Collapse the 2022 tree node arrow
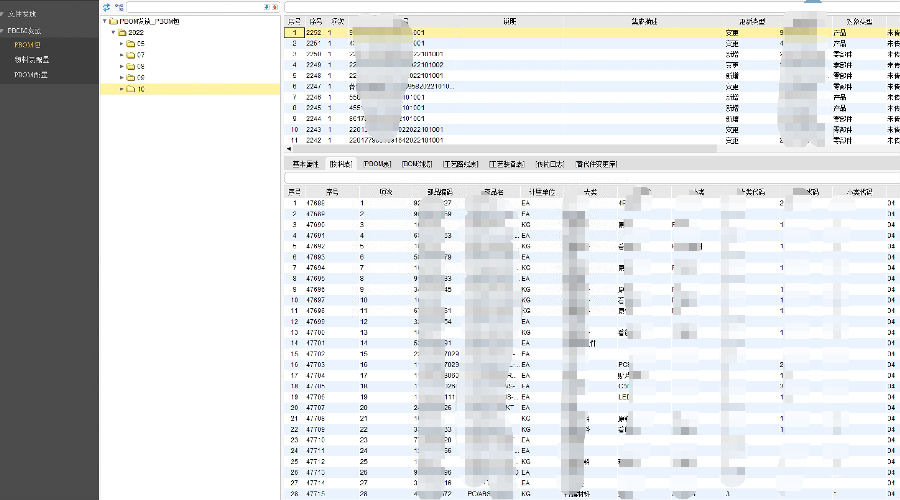Screen dimensions: 900x500 [113, 32]
